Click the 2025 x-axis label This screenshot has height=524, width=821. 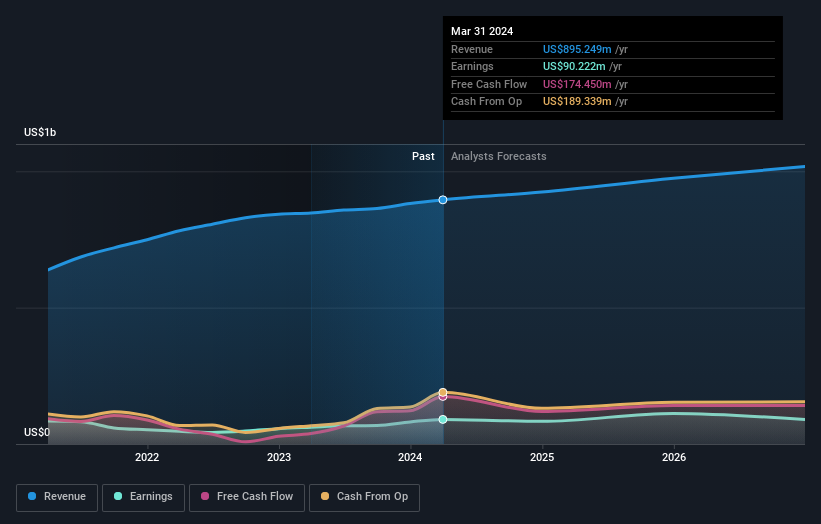coord(542,458)
